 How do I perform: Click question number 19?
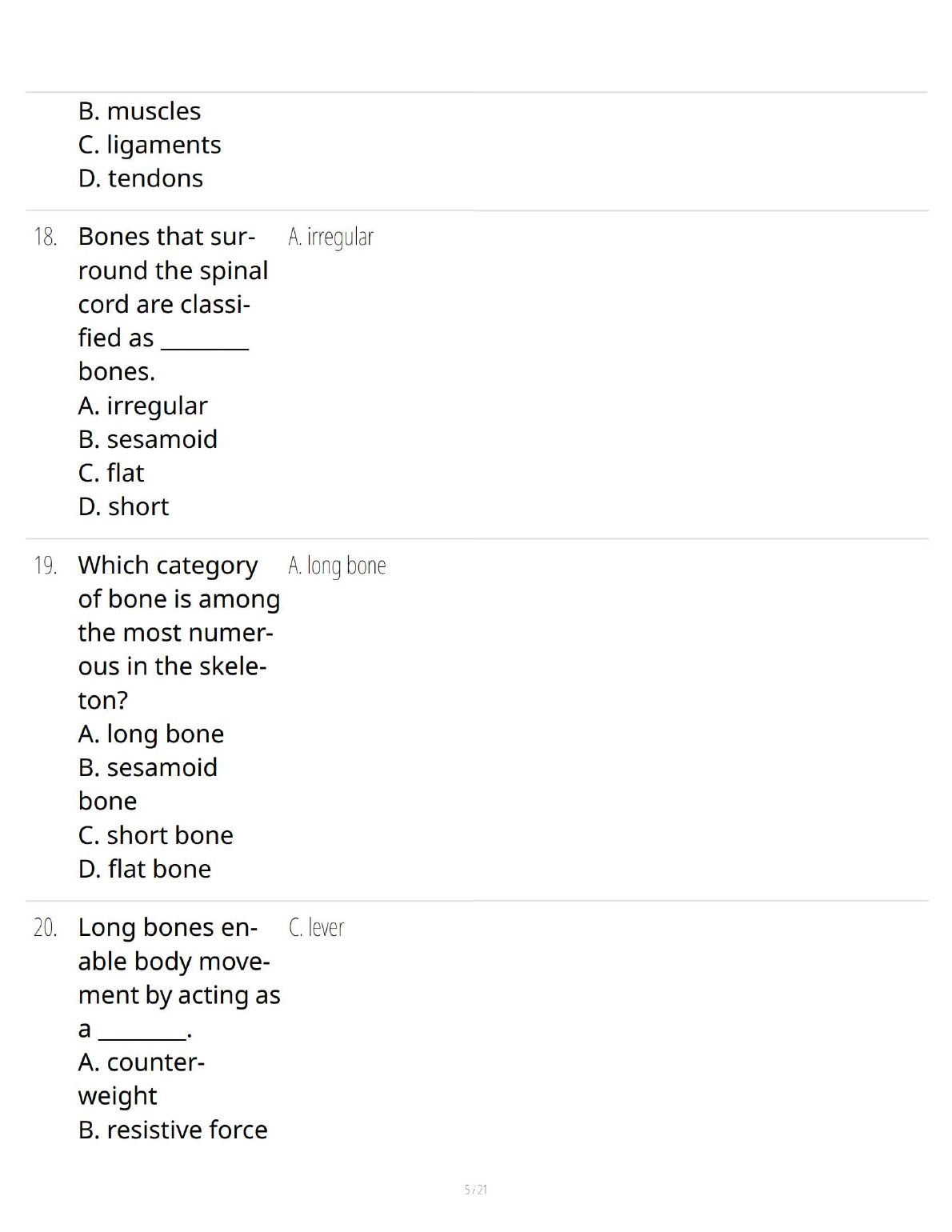pyautogui.click(x=46, y=566)
